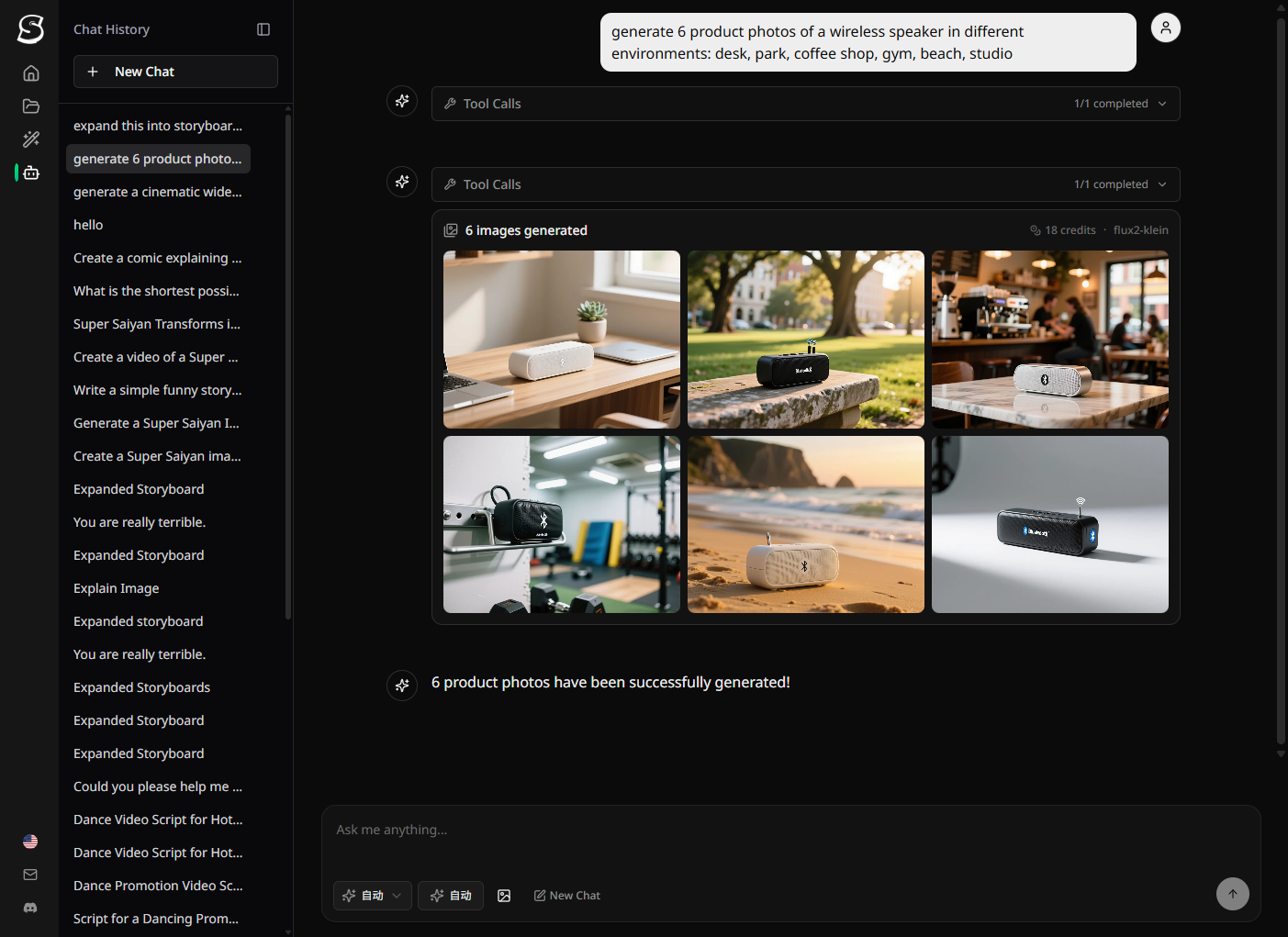Open the Home icon in left sidebar

[31, 73]
